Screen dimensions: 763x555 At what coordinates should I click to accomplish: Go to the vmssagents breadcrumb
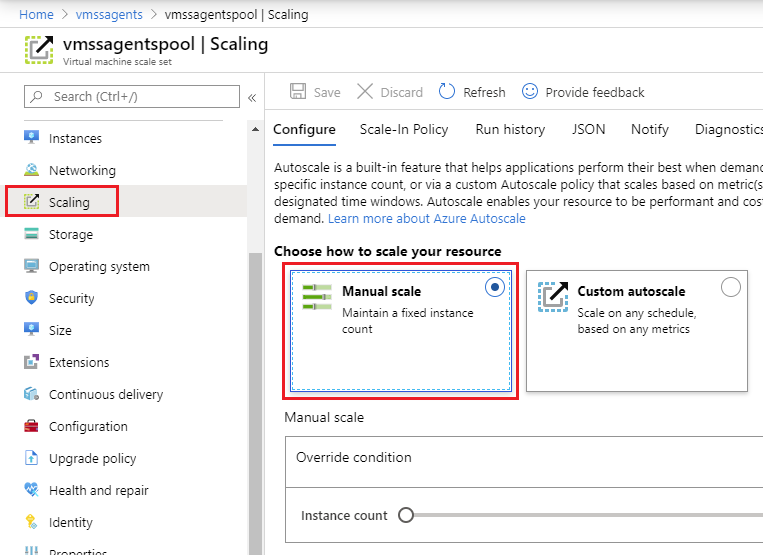109,15
